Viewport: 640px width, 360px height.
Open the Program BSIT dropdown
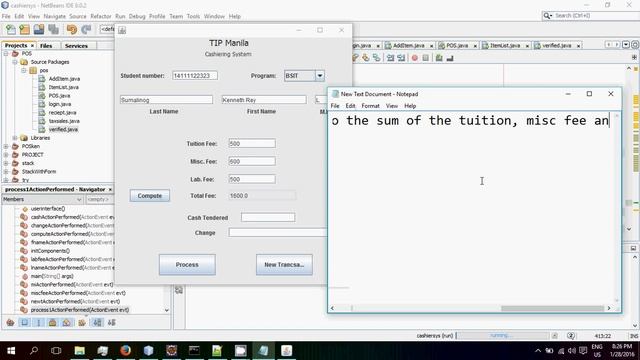coord(320,76)
